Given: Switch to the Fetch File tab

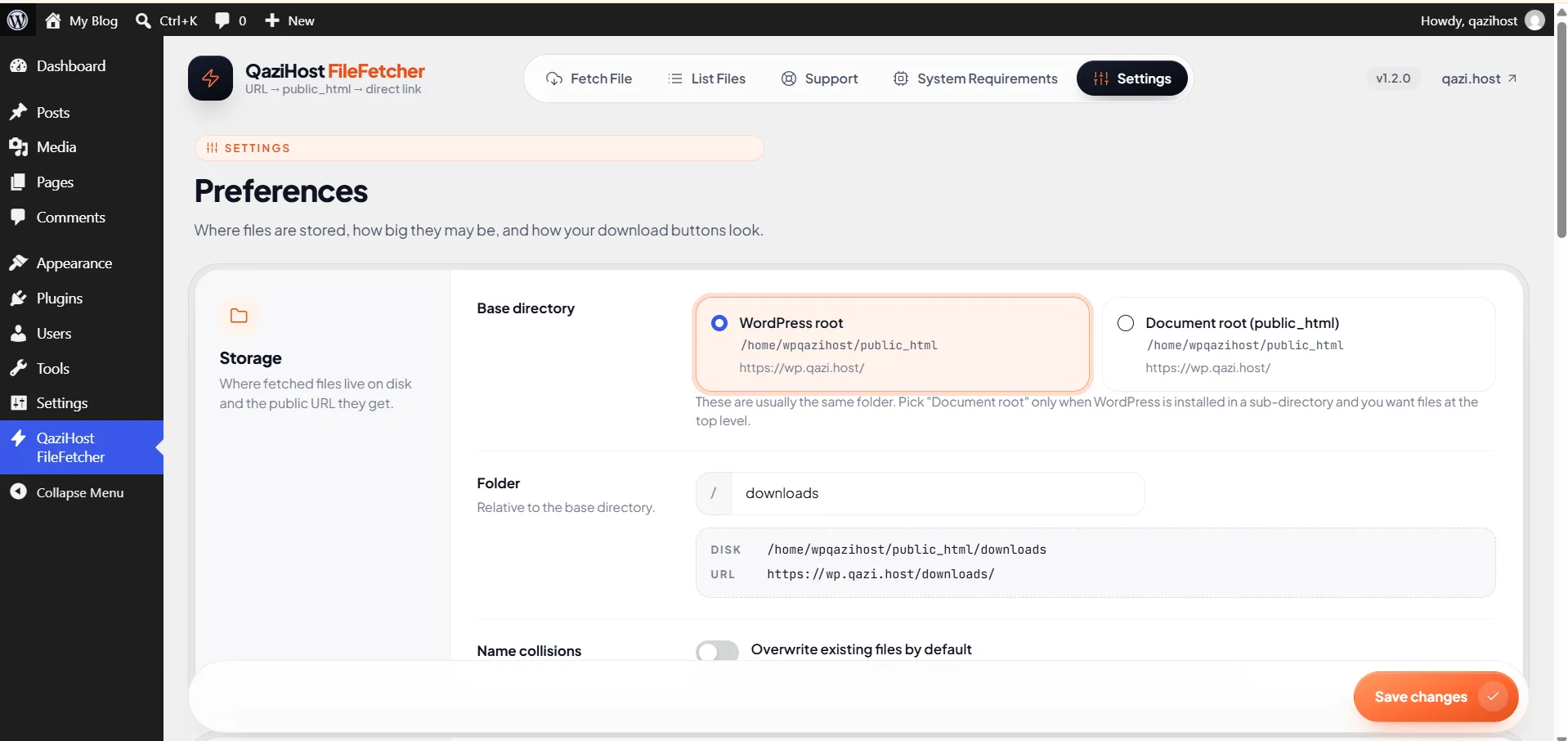Looking at the screenshot, I should pyautogui.click(x=589, y=79).
